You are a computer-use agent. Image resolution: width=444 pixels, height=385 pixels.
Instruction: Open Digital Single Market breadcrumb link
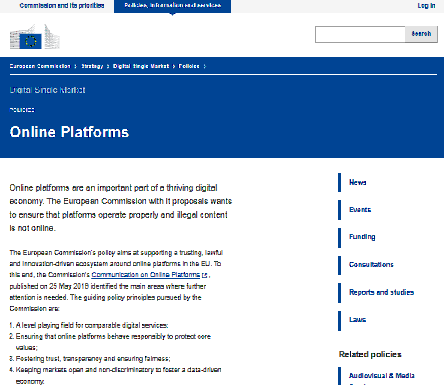(x=141, y=66)
